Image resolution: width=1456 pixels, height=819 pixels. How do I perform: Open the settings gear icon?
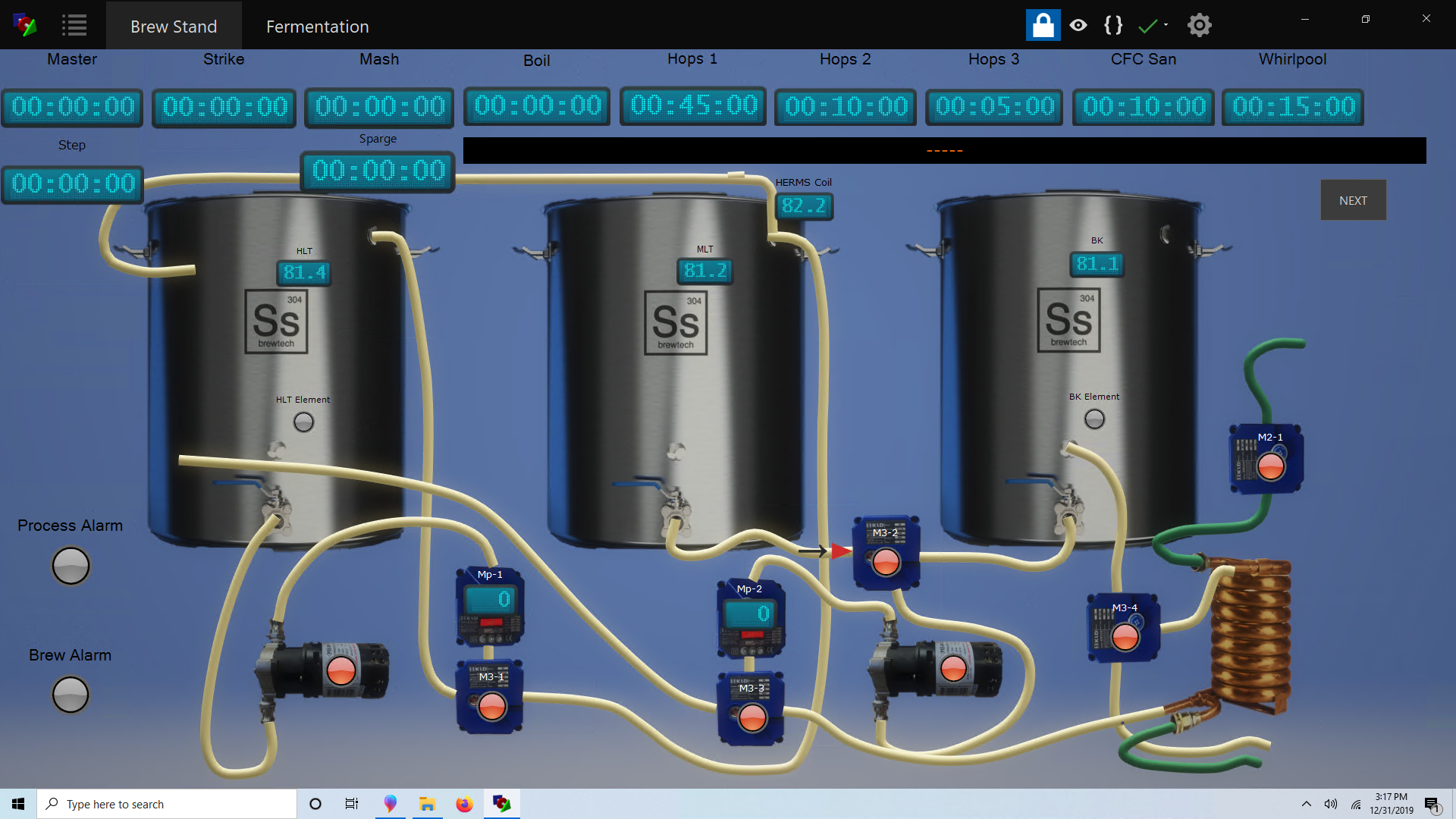(1199, 25)
